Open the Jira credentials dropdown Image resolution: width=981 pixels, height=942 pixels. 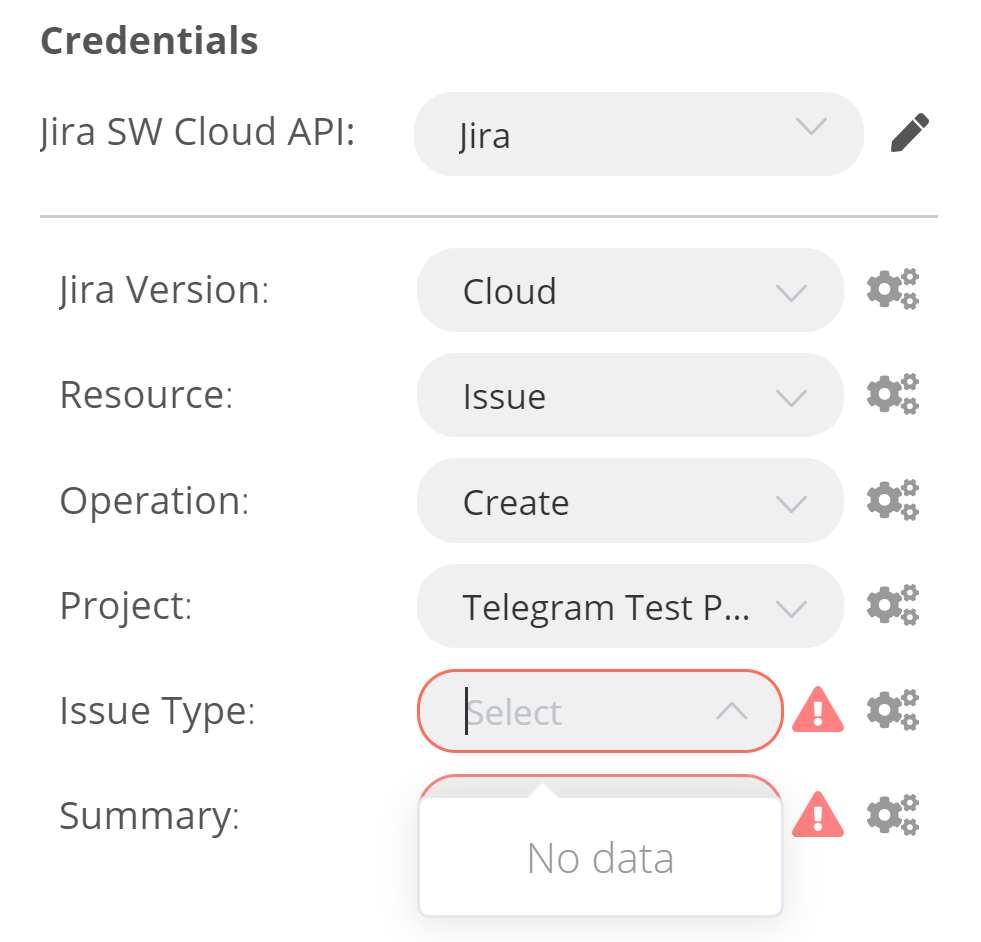point(638,134)
